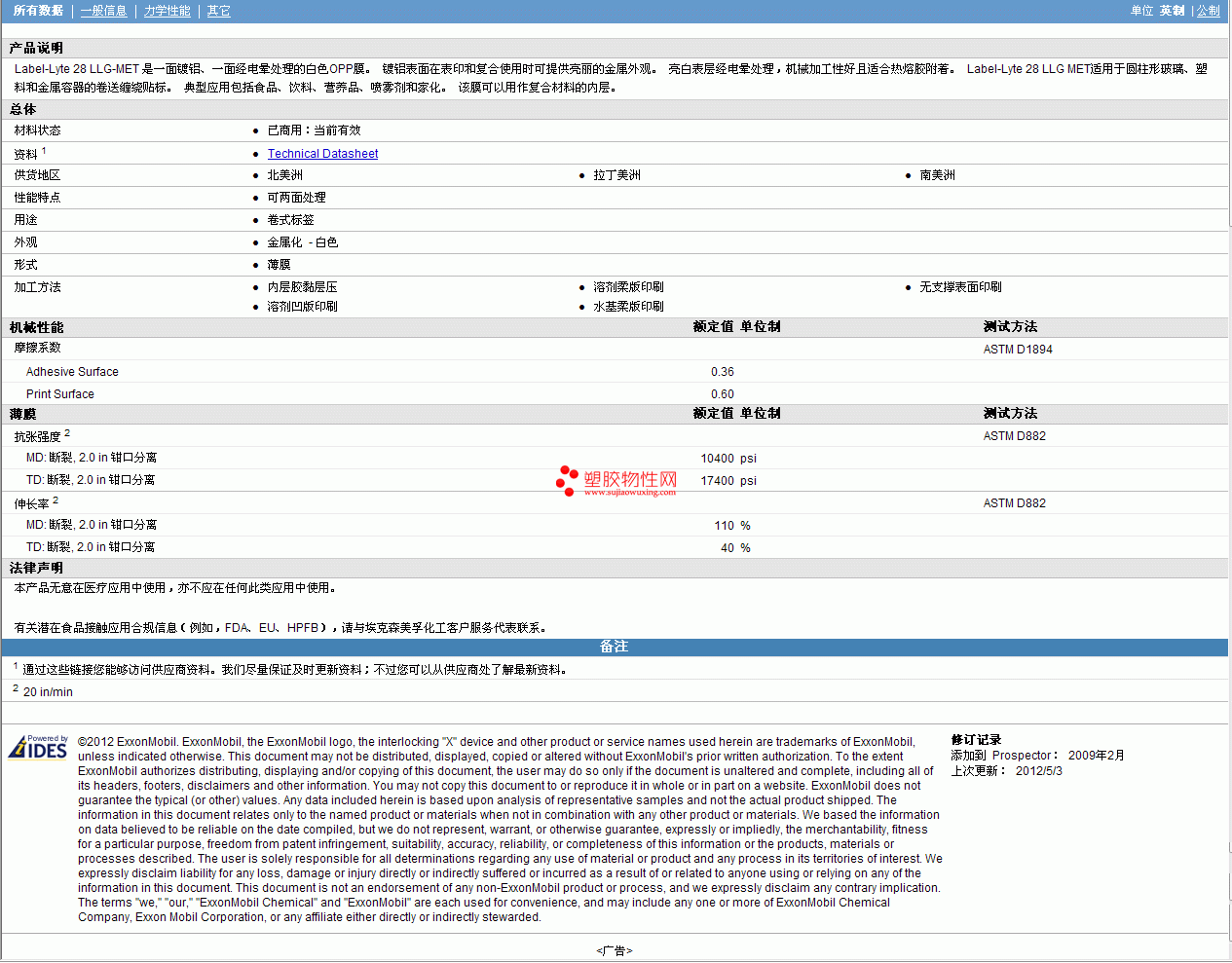Click the ASTM D882 method in 抗张强度 row
The width and height of the screenshot is (1232, 963).
coord(1015,436)
